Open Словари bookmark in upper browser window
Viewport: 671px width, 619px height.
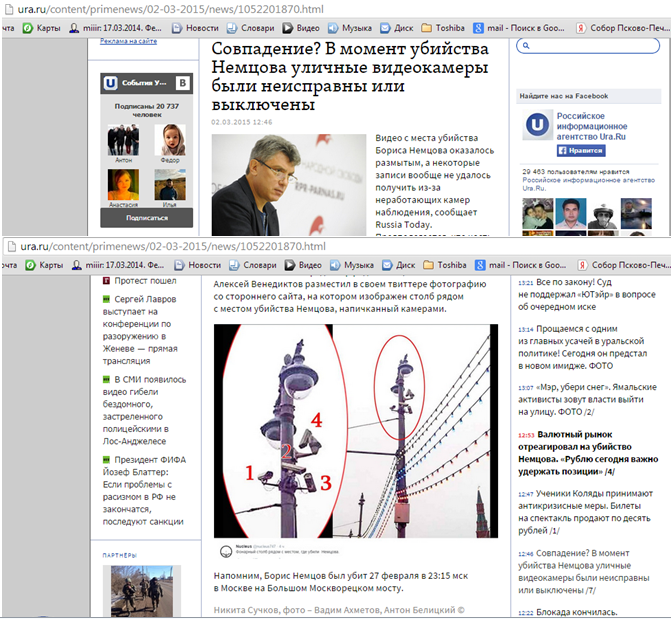tap(250, 28)
